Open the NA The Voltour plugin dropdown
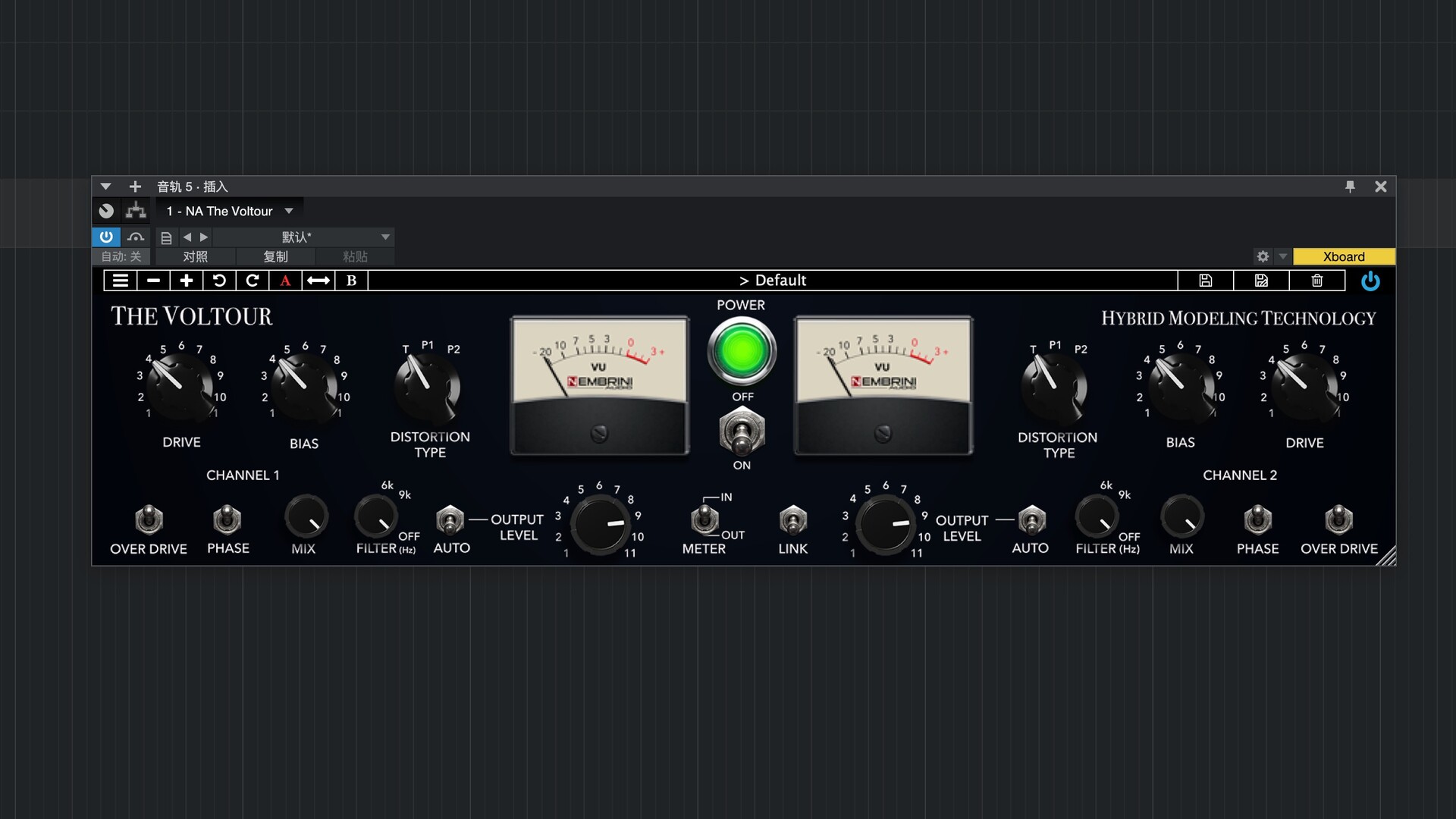 pyautogui.click(x=229, y=211)
